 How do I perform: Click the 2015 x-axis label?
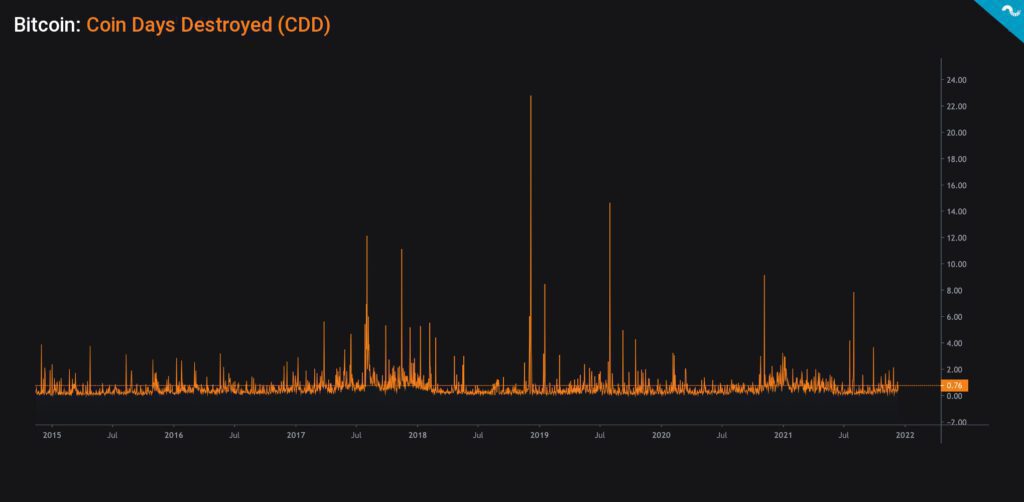pyautogui.click(x=52, y=435)
